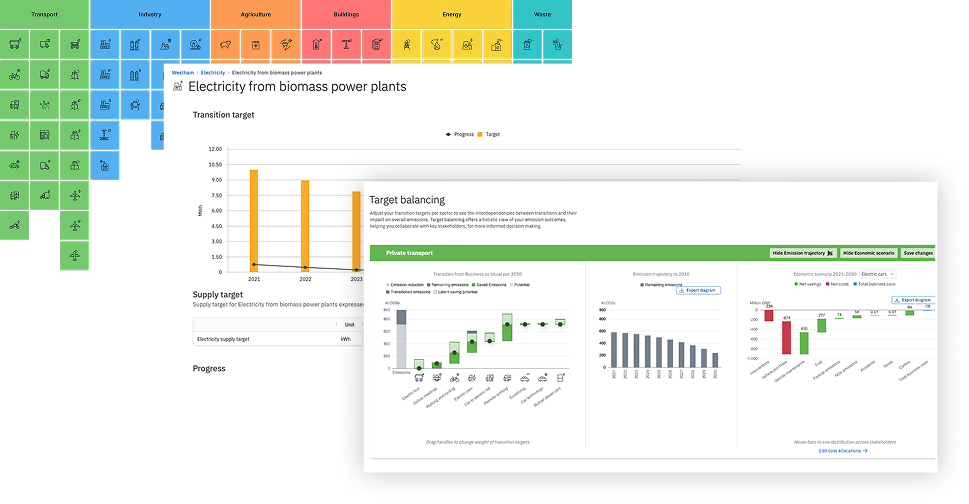Screen dimensions: 969x504
Task: Open the Electric cars dropdown
Action: tap(877, 273)
